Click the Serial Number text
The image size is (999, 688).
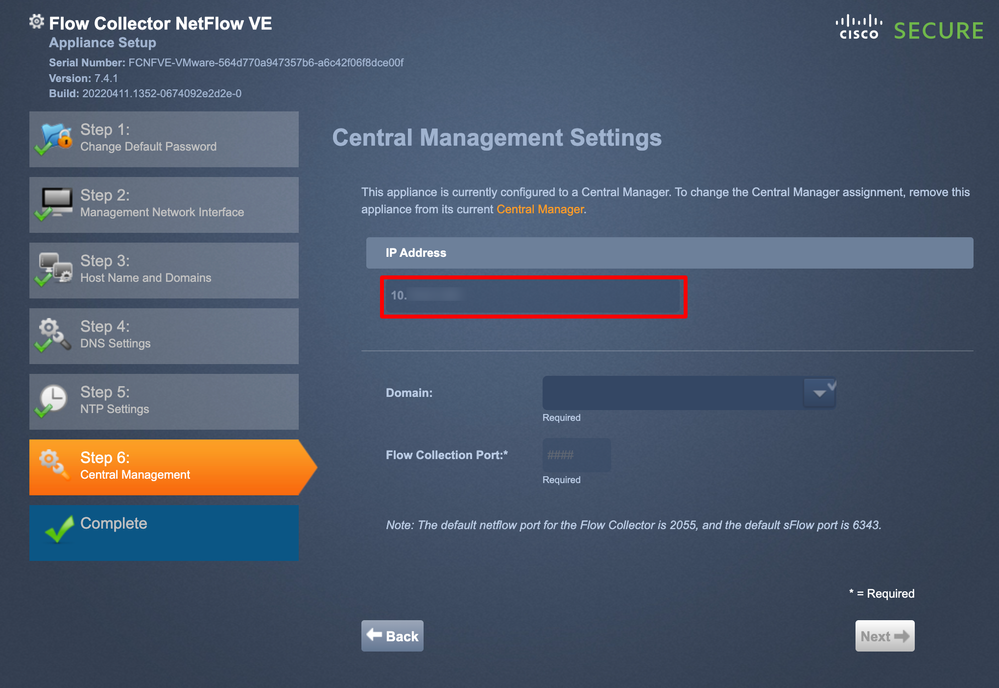(x=226, y=62)
